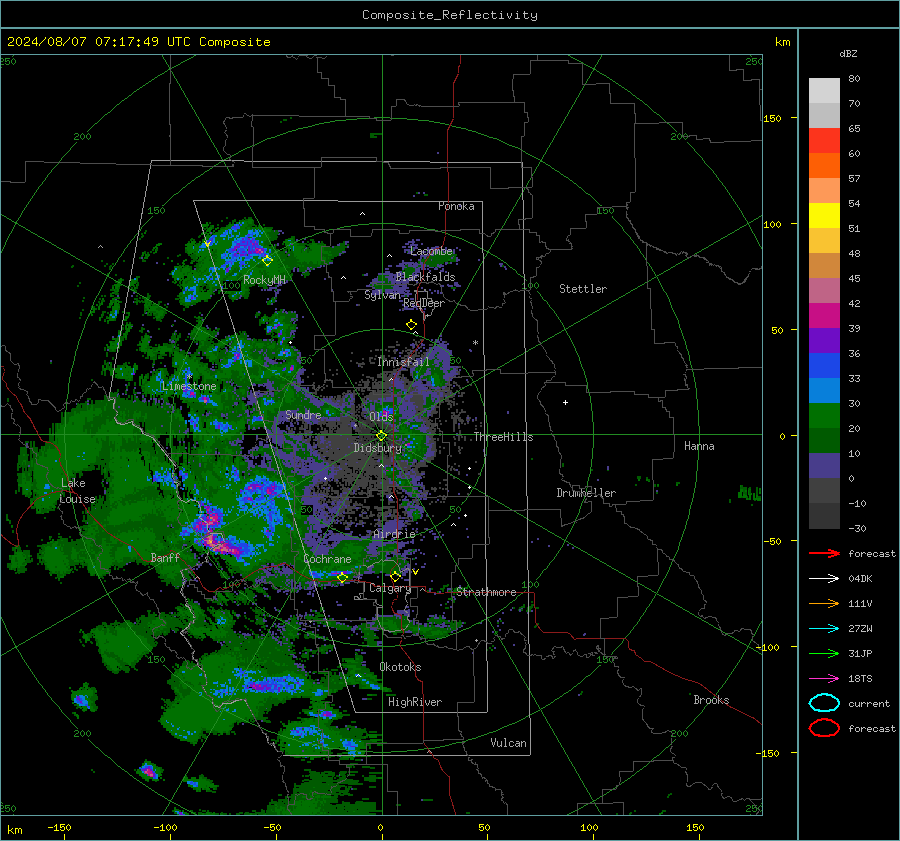Click the yellow diamond marker above Calgary

pyautogui.click(x=395, y=576)
